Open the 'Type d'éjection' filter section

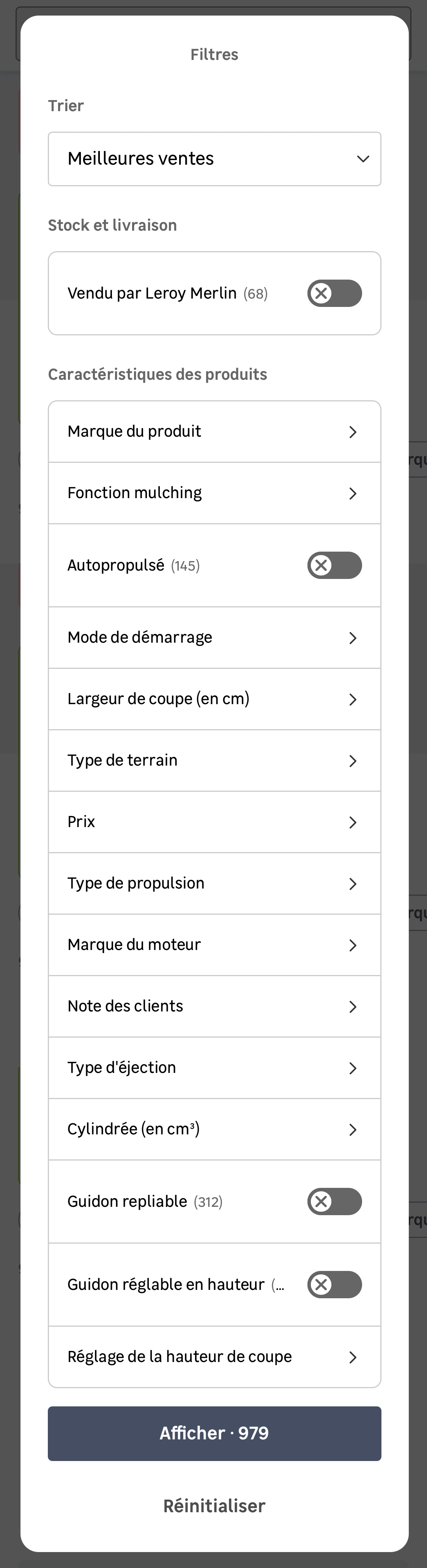tap(214, 1067)
